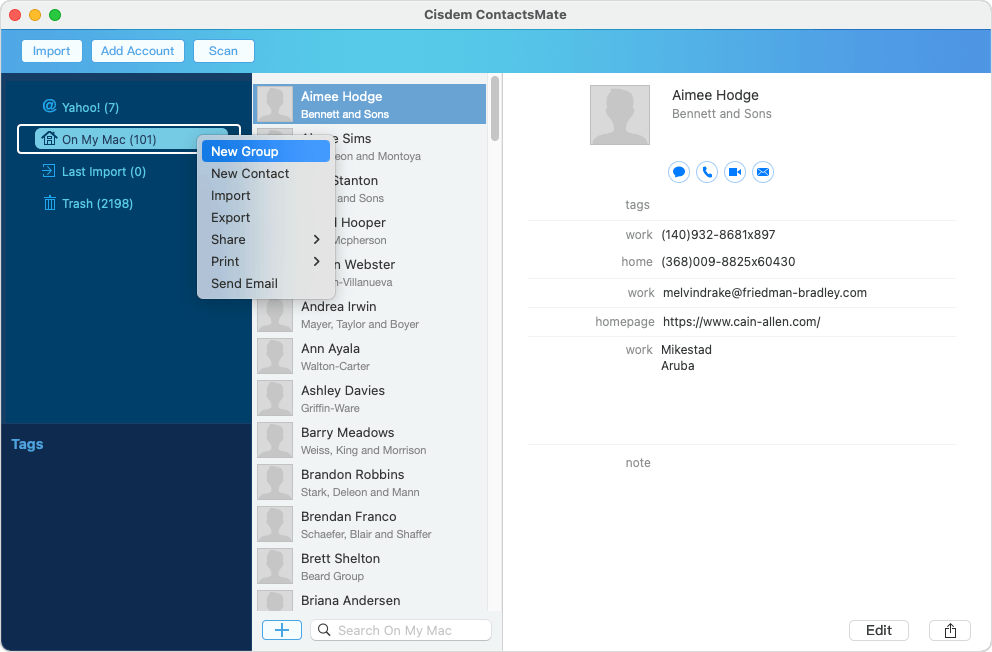Image resolution: width=992 pixels, height=652 pixels.
Task: Choose New Group from context menu
Action: coord(266,151)
